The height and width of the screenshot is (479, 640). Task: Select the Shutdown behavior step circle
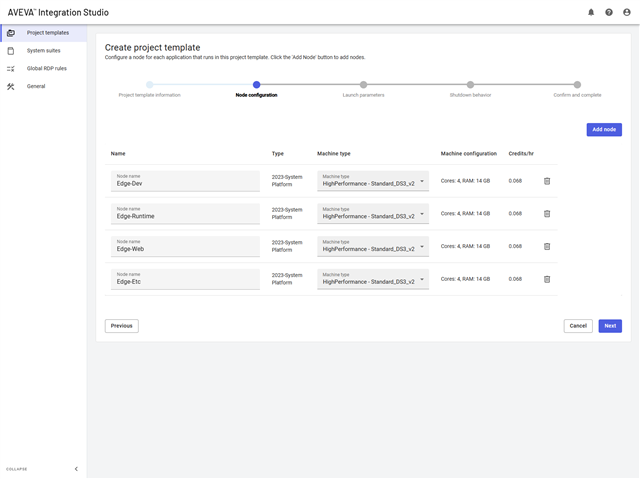tap(470, 85)
